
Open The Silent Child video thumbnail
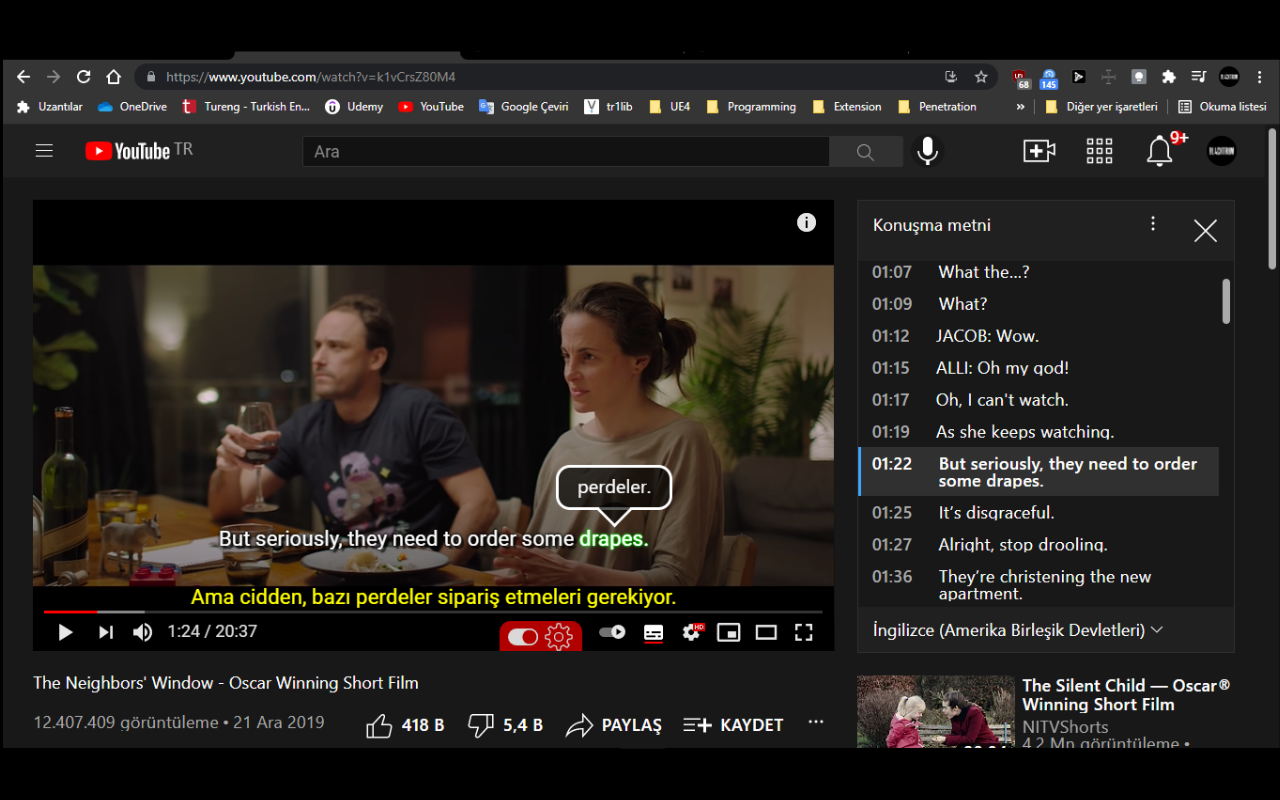pyautogui.click(x=935, y=711)
